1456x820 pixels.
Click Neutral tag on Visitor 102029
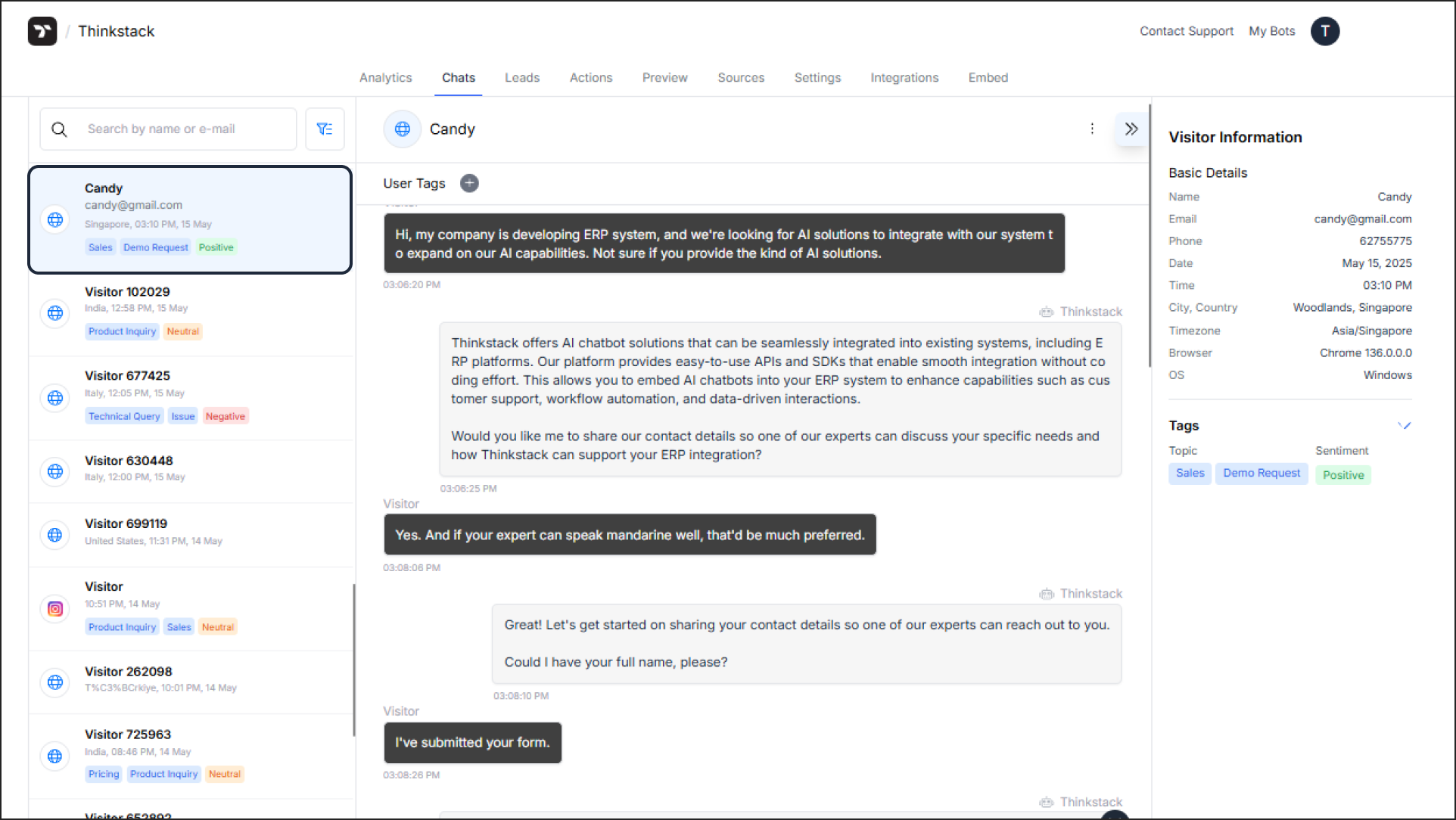coord(183,332)
